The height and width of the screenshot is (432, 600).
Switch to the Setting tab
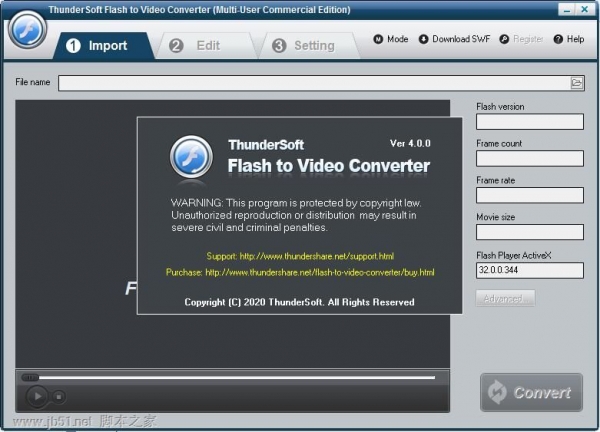[x=308, y=46]
